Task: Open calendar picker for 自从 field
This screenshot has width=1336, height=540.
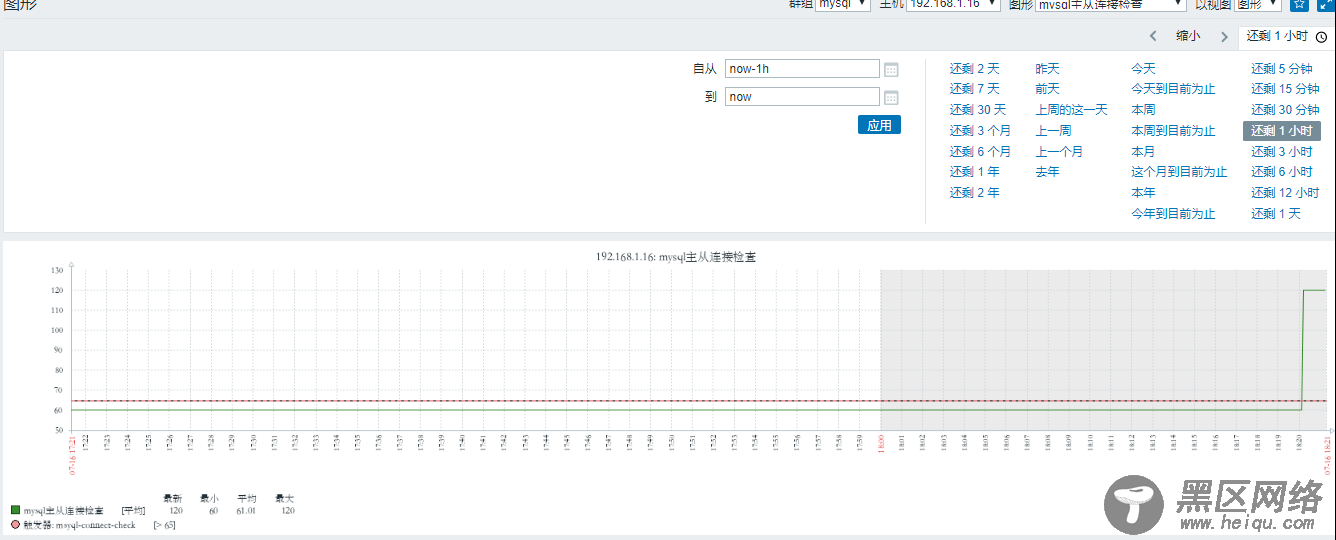Action: click(x=891, y=70)
